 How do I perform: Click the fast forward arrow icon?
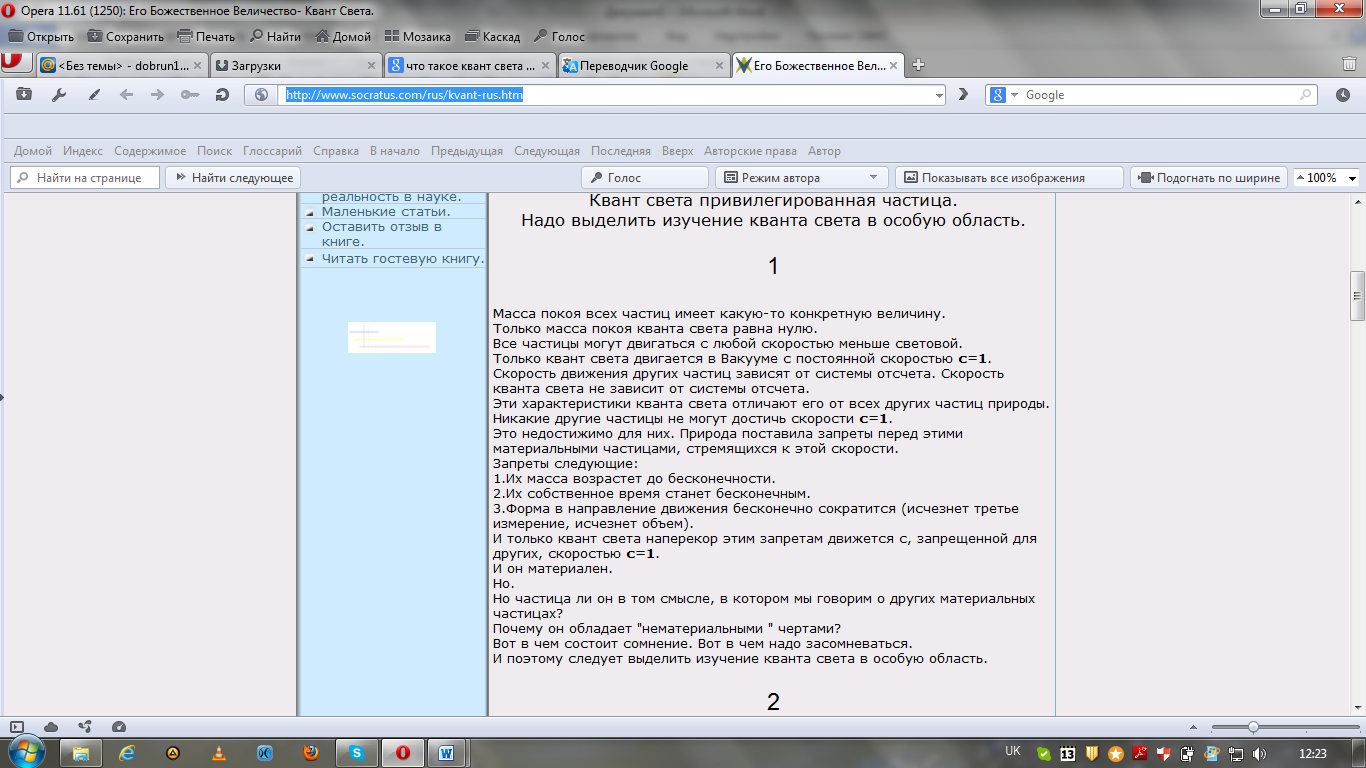(x=964, y=95)
